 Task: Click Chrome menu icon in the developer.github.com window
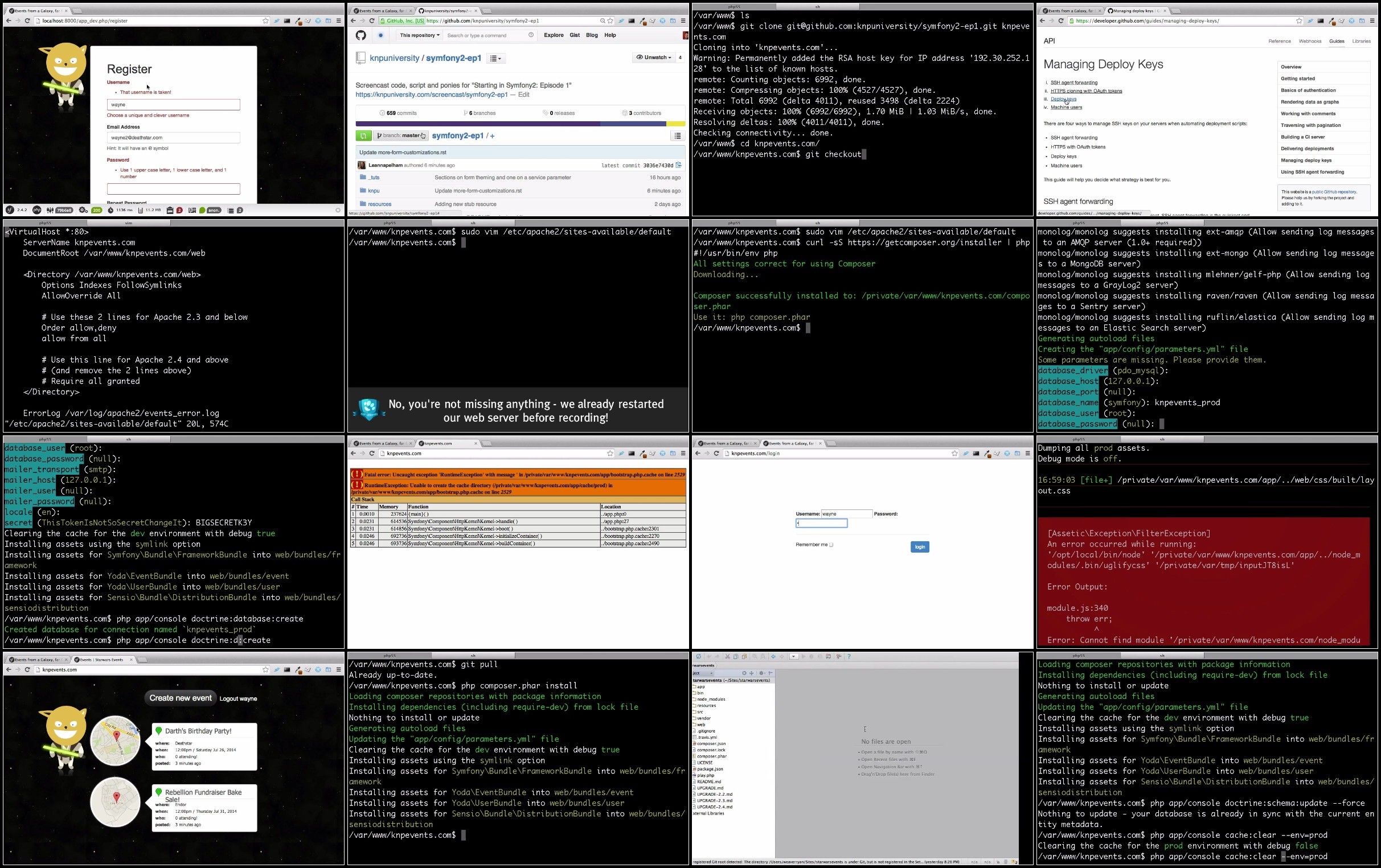pyautogui.click(x=1372, y=20)
